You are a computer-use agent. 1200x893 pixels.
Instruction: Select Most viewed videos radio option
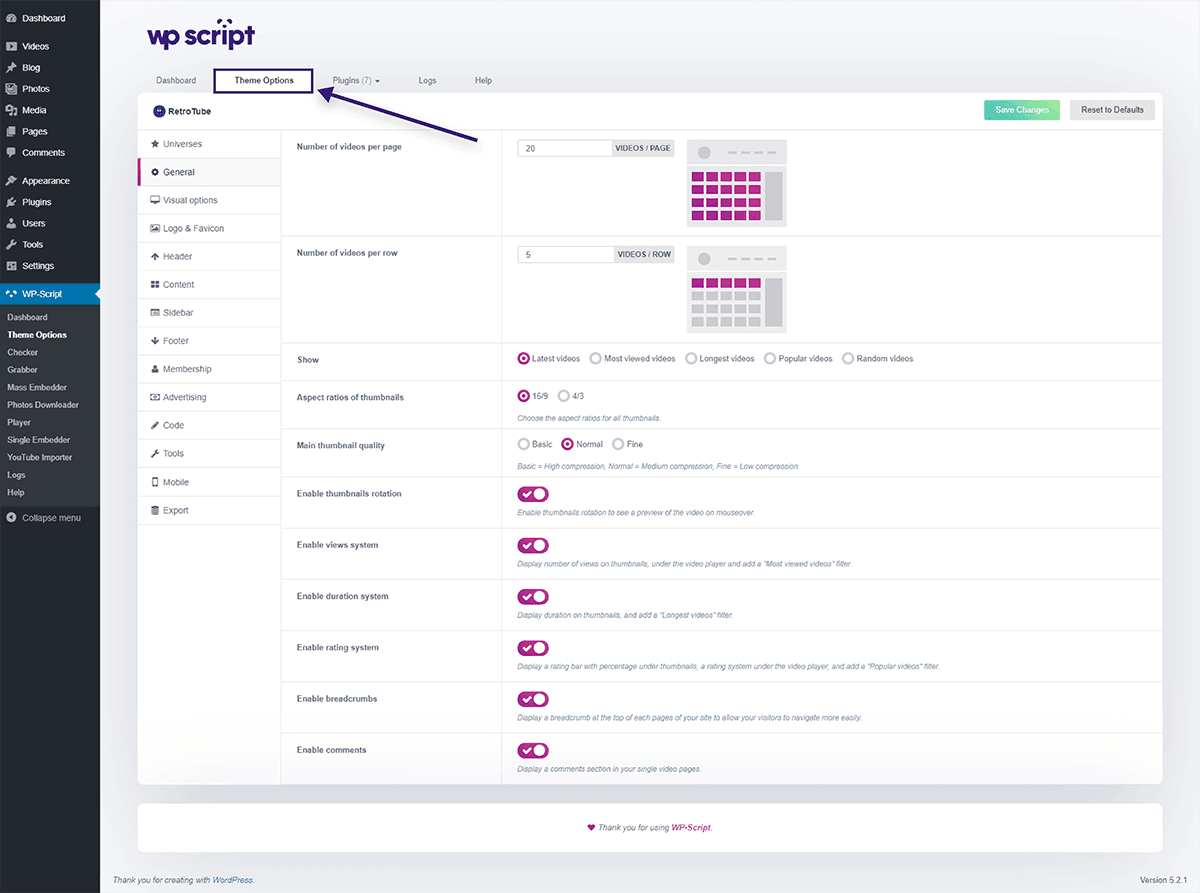pos(596,358)
